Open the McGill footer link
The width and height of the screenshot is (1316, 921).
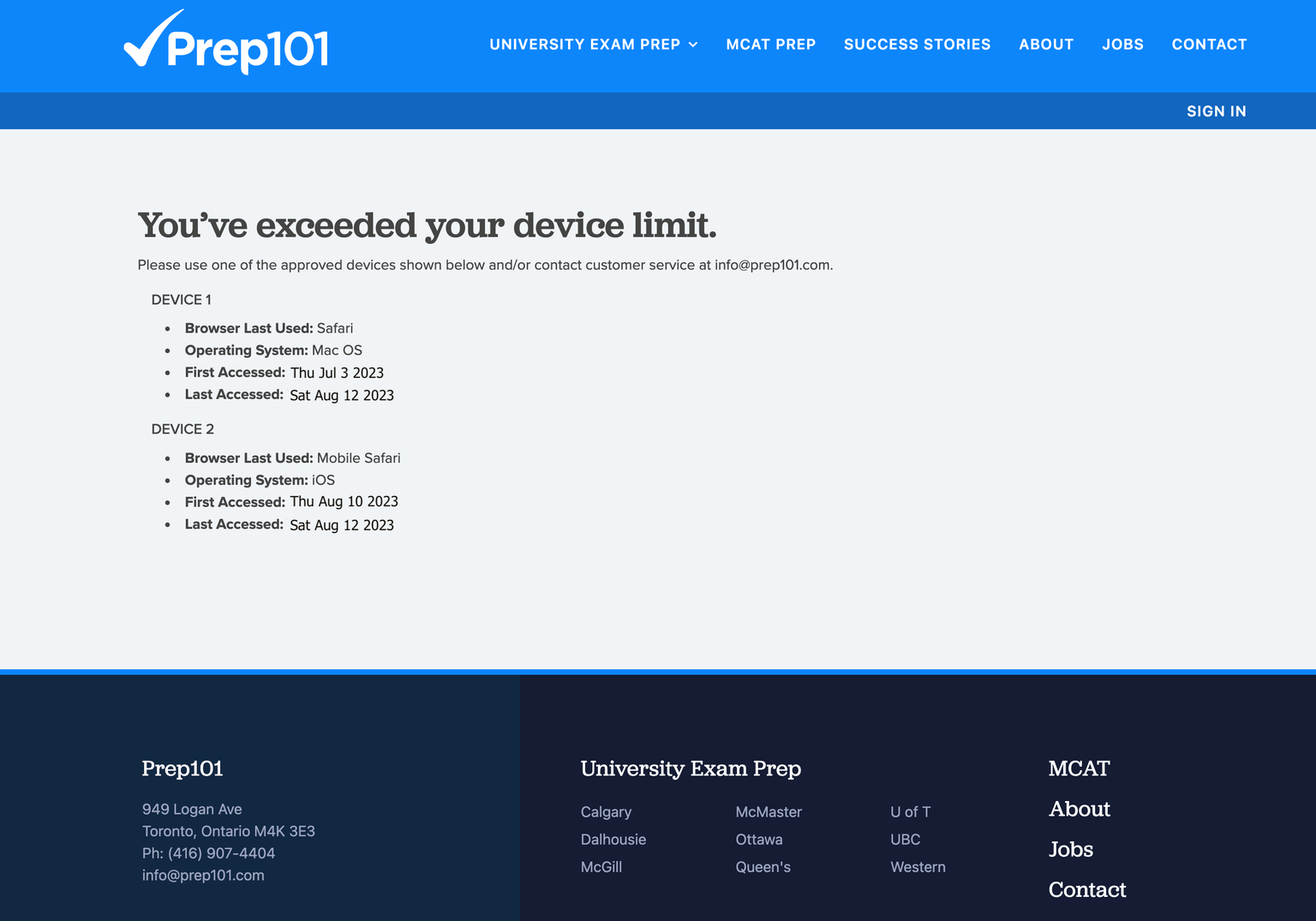tap(601, 867)
